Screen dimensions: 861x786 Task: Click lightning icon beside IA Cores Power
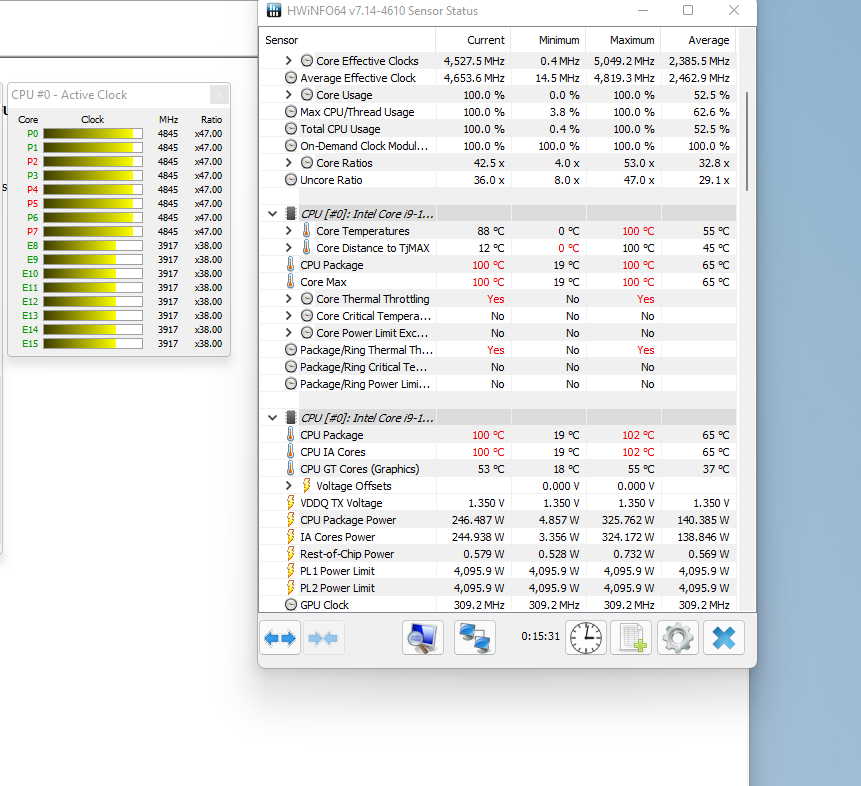point(290,537)
